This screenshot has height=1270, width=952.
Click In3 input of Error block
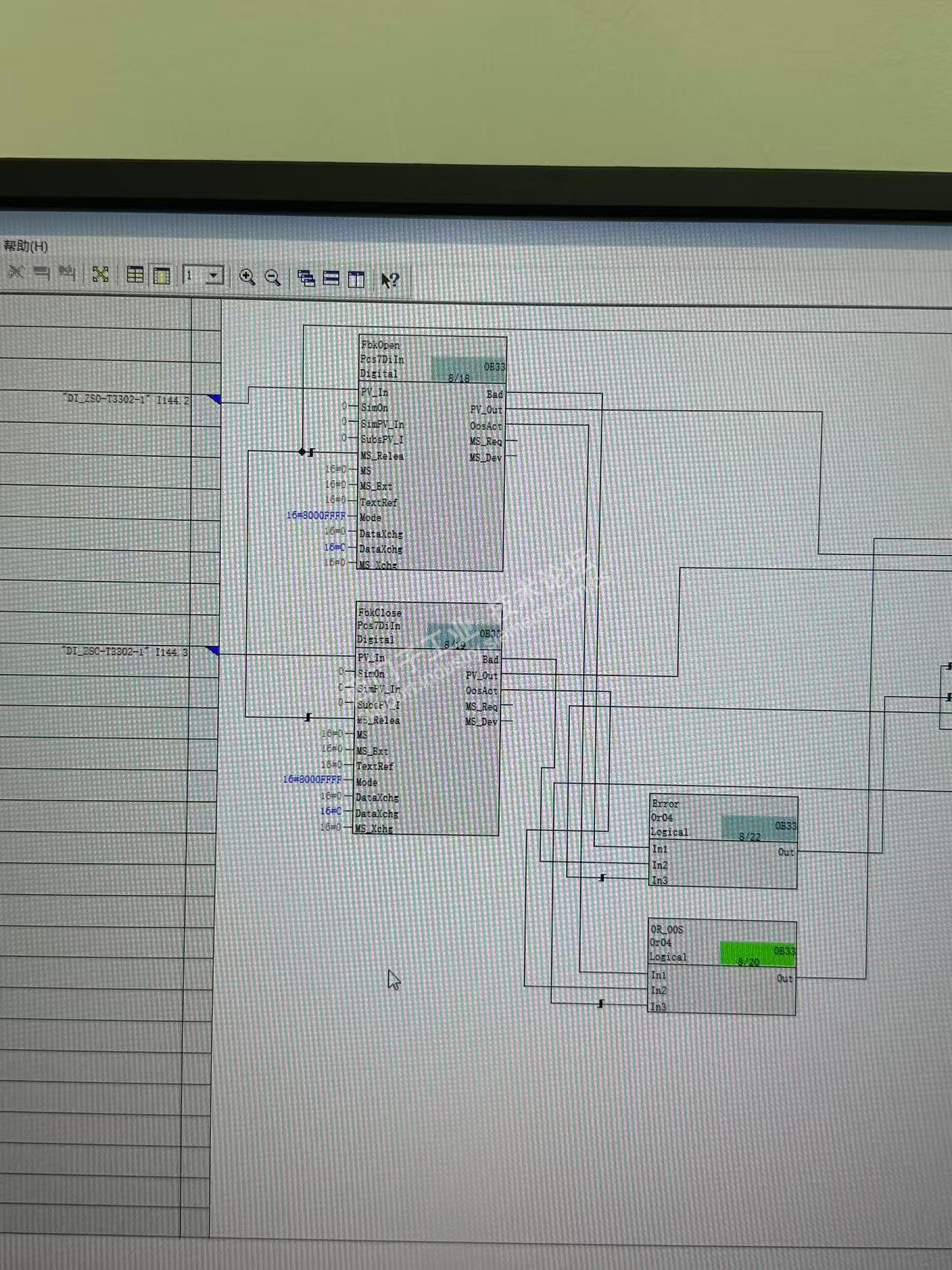pyautogui.click(x=660, y=881)
